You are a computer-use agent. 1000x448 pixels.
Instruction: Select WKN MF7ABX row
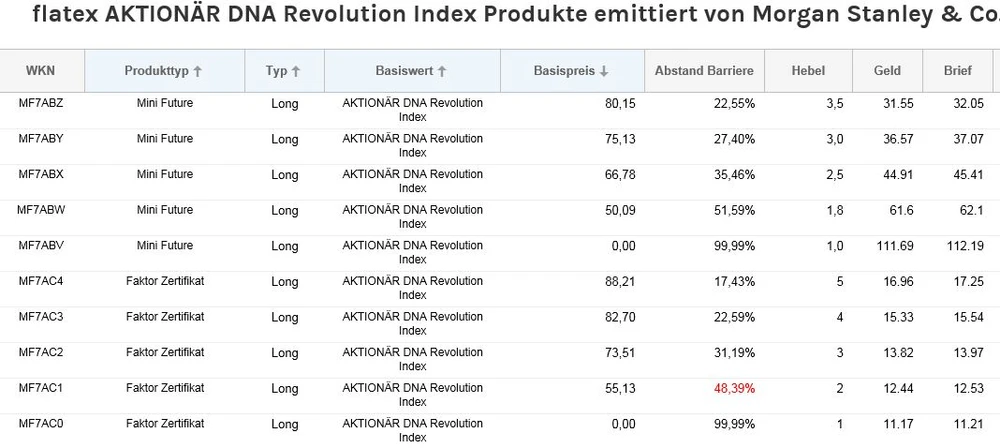point(41,174)
